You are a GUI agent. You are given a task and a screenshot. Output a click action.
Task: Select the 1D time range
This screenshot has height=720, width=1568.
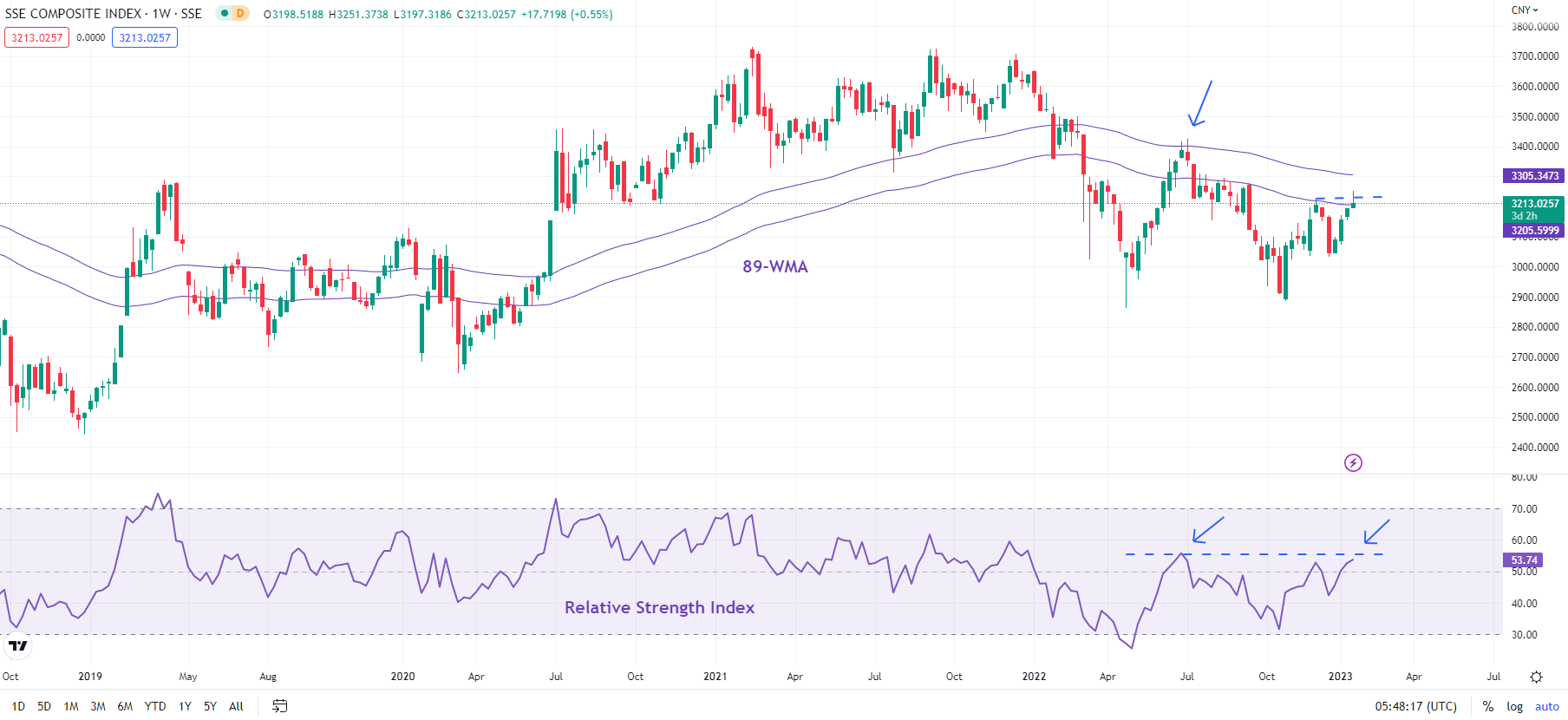point(18,706)
